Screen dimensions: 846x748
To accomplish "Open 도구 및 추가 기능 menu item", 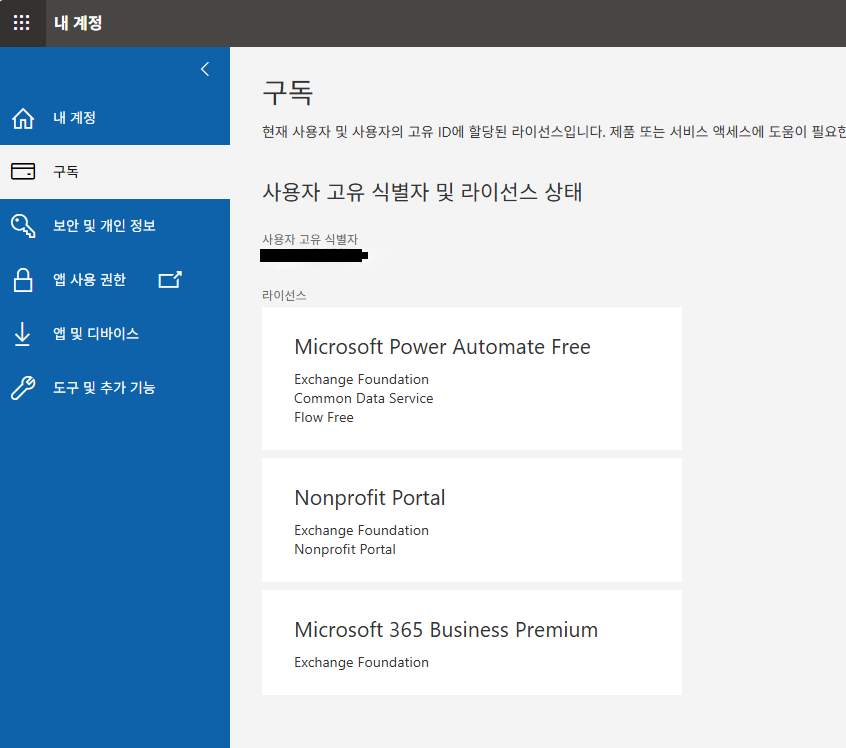I will [115, 387].
